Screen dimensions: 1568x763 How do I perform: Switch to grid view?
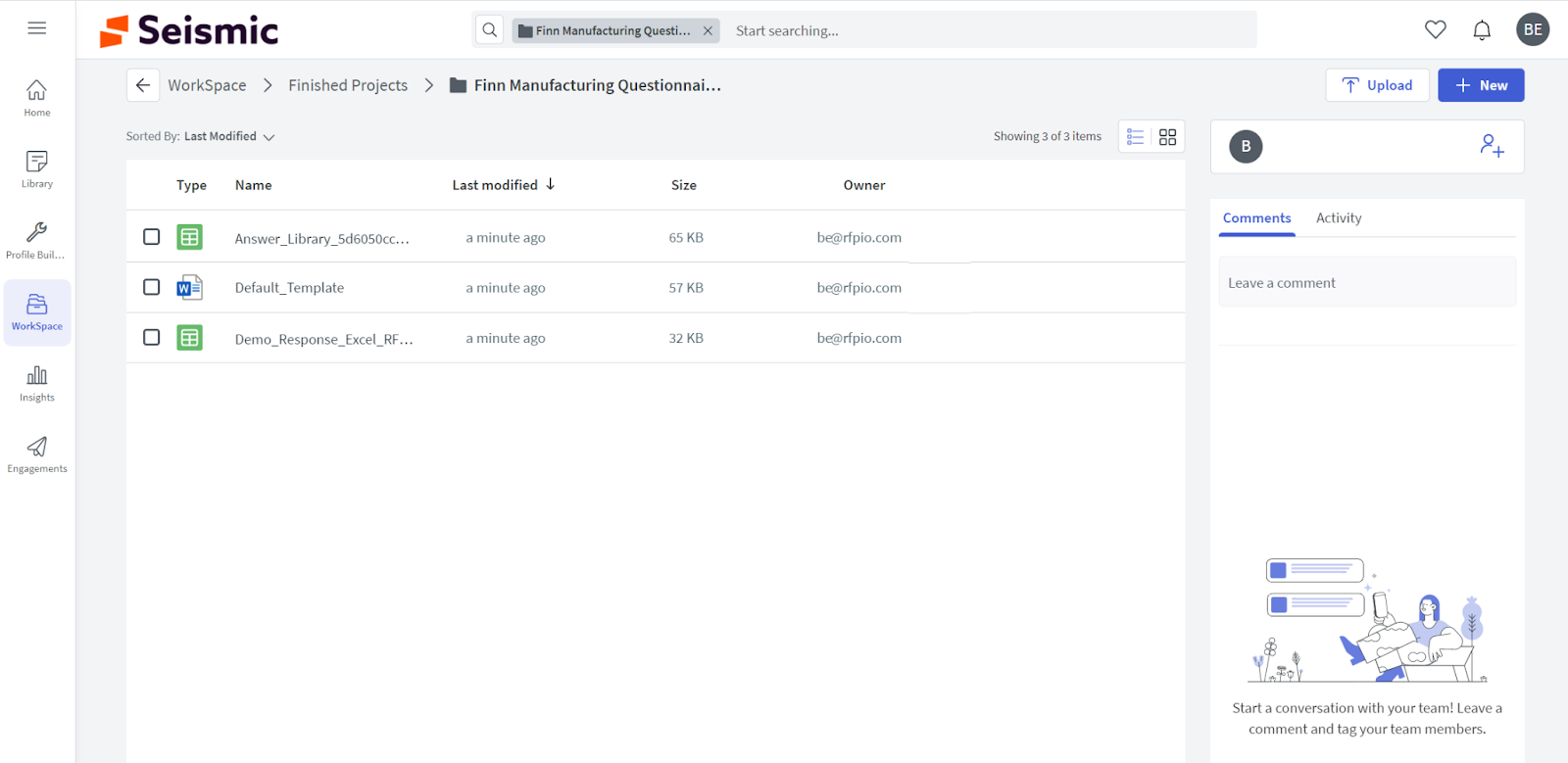[x=1167, y=137]
